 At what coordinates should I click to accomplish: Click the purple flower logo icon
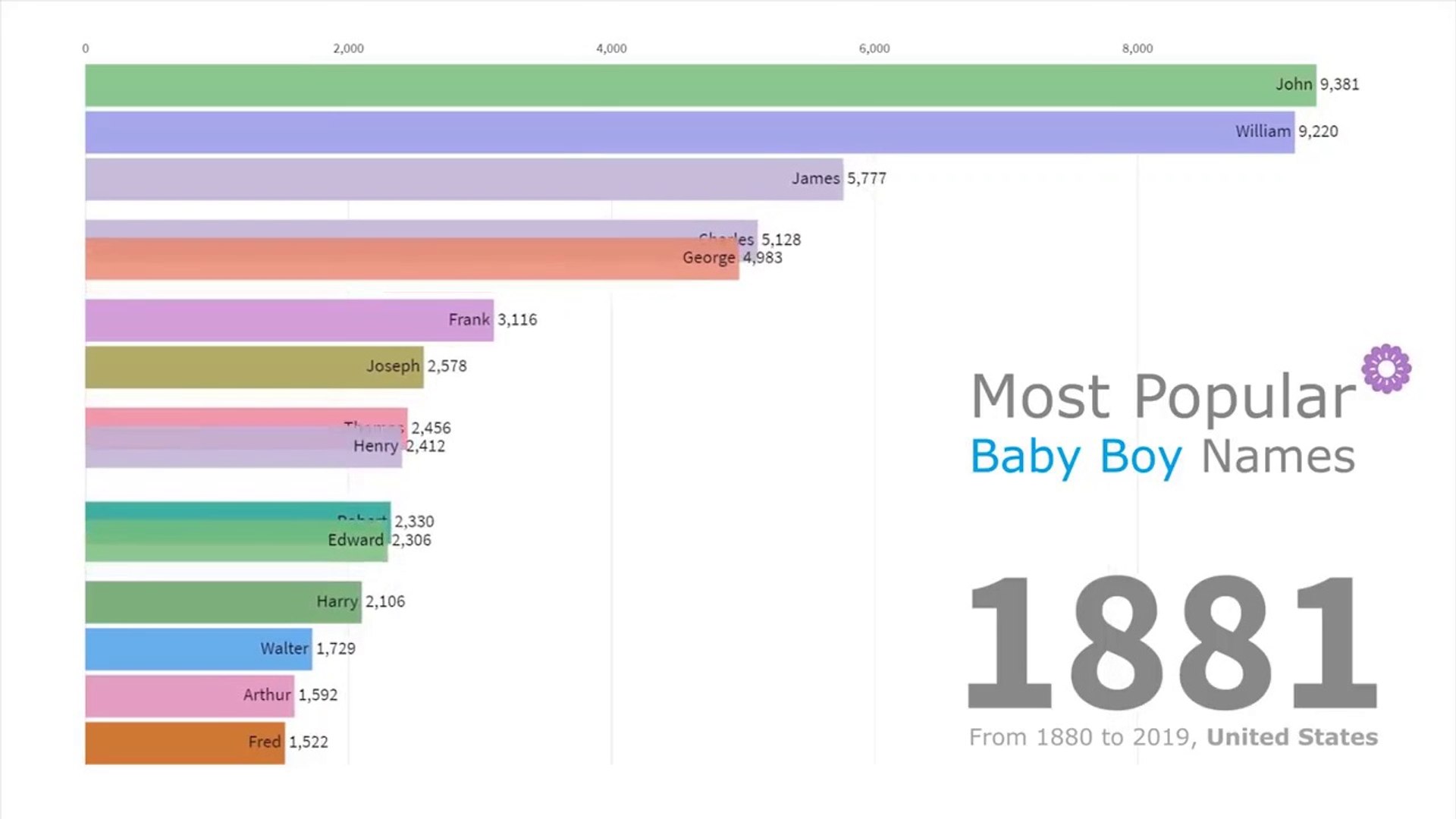(1386, 369)
